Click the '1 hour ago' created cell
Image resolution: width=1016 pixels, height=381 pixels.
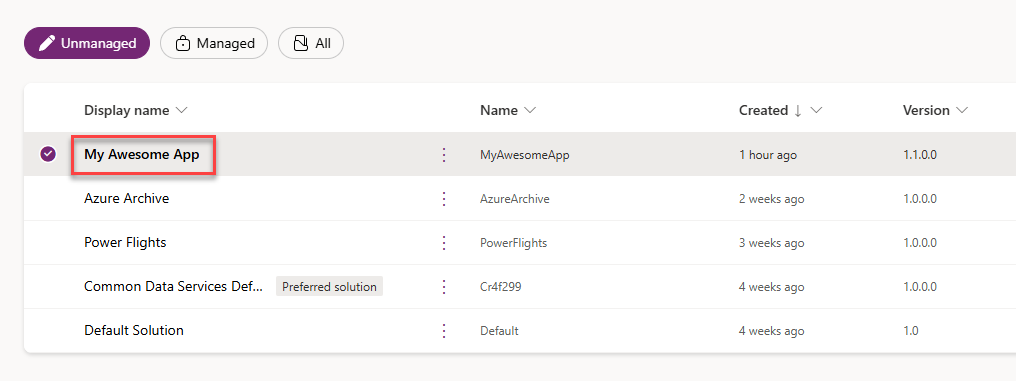pos(768,155)
